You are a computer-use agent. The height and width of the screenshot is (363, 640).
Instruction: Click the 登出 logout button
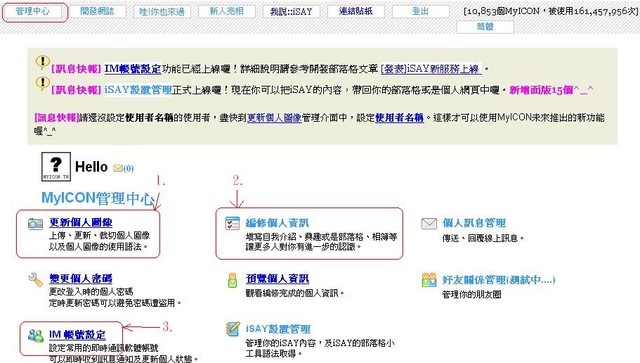[x=420, y=11]
